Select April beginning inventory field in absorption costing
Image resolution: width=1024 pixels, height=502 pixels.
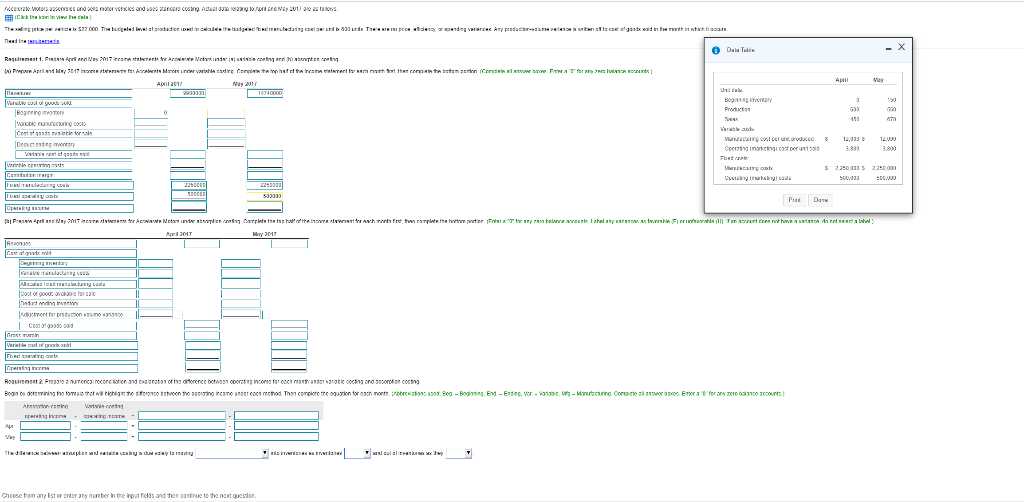155,263
